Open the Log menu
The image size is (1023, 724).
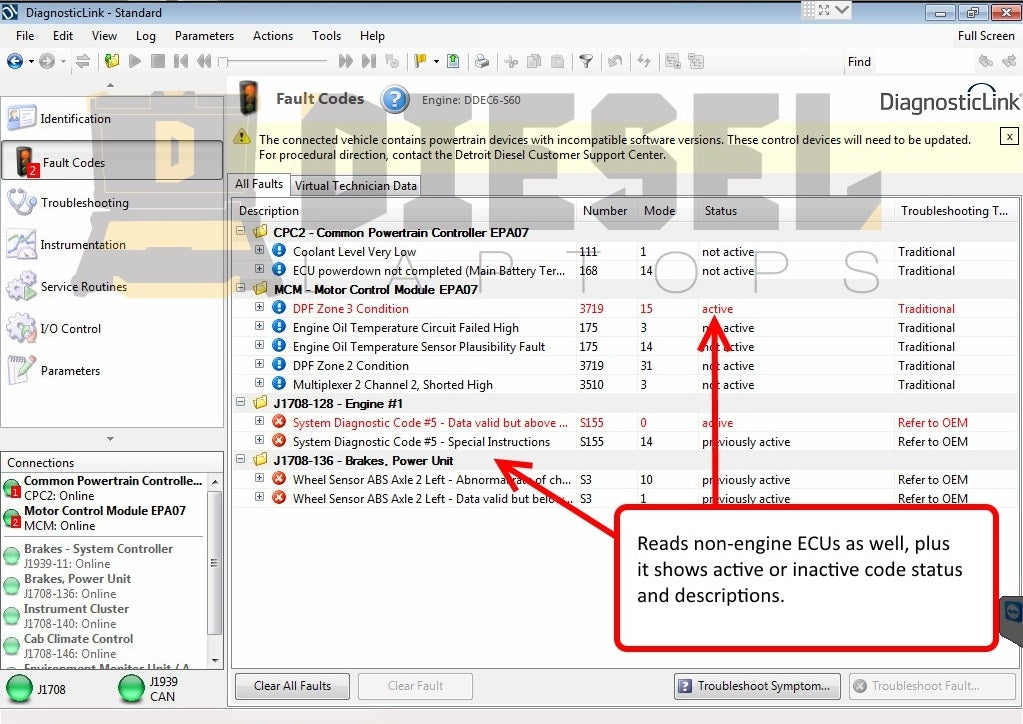coord(145,36)
